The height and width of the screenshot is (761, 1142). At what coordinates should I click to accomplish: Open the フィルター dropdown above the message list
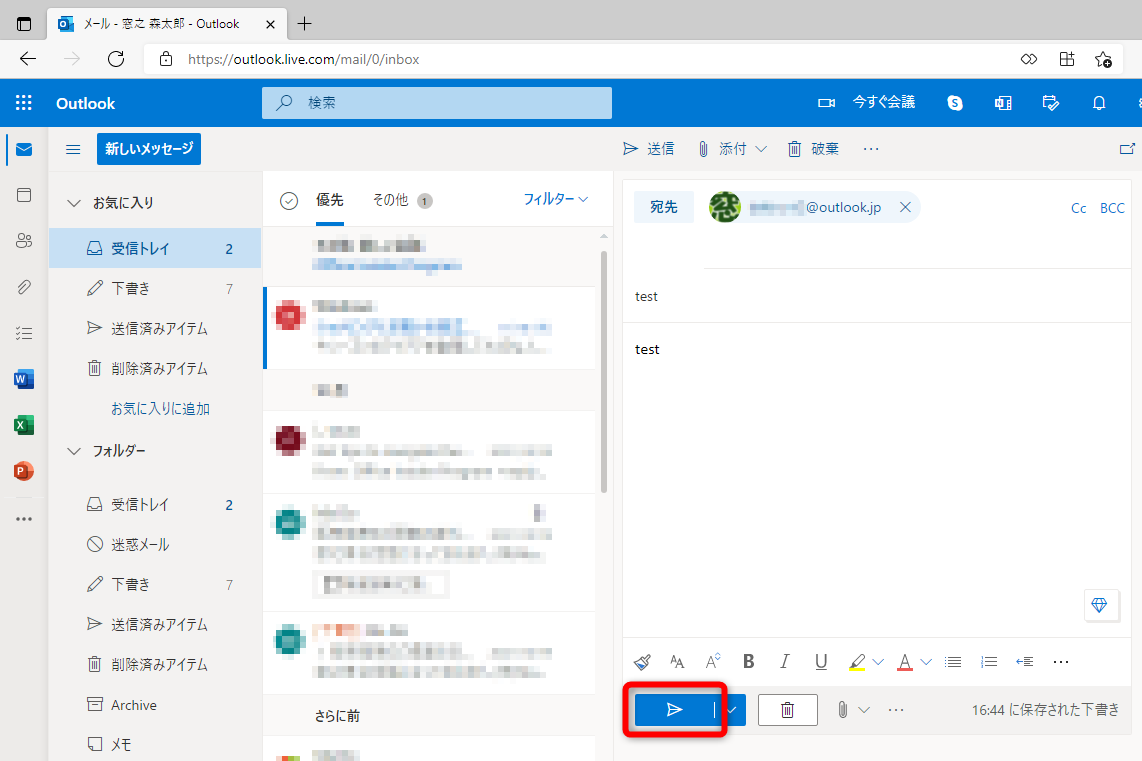[x=555, y=199]
